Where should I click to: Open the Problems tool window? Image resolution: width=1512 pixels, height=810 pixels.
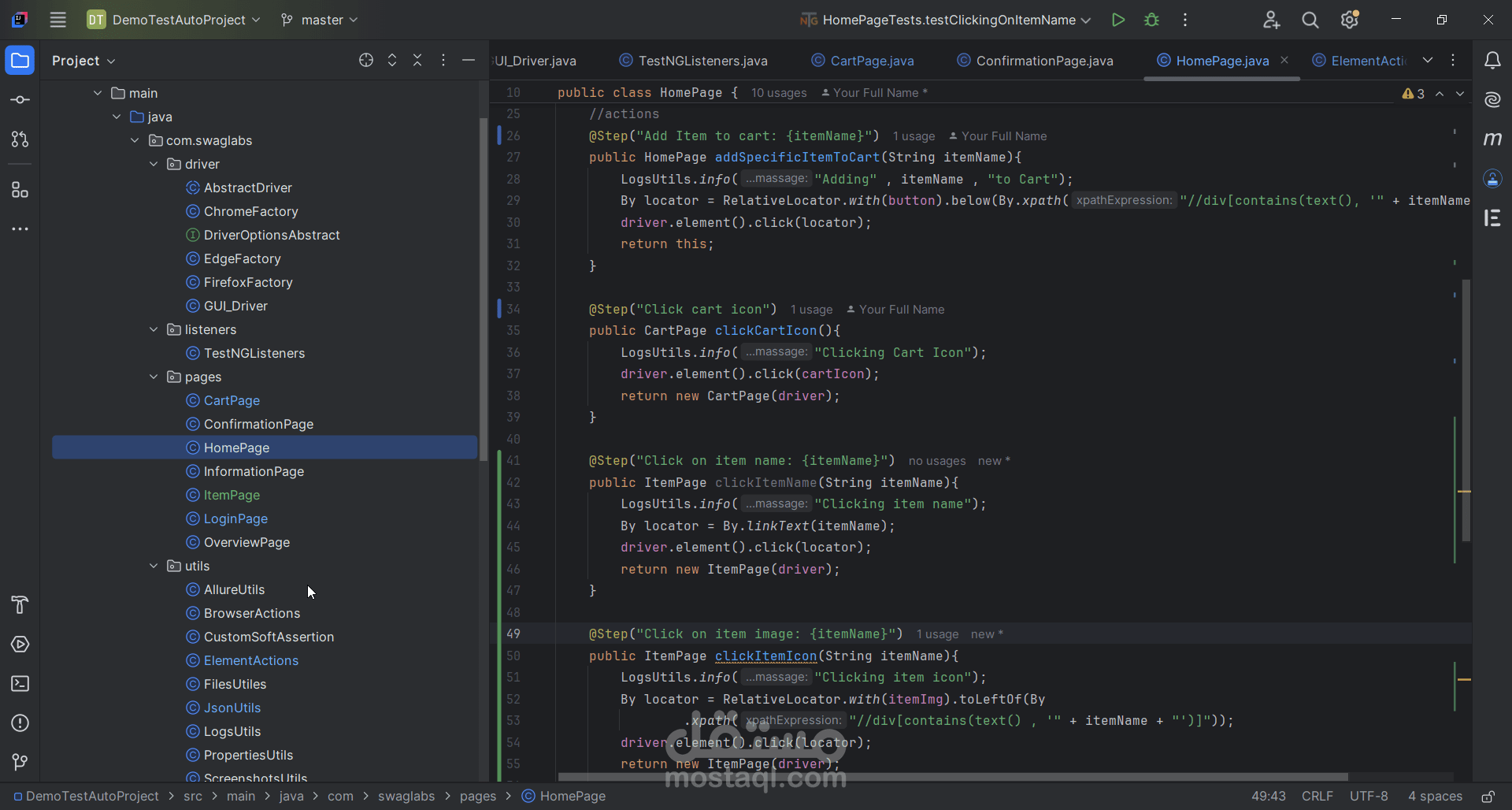[20, 723]
